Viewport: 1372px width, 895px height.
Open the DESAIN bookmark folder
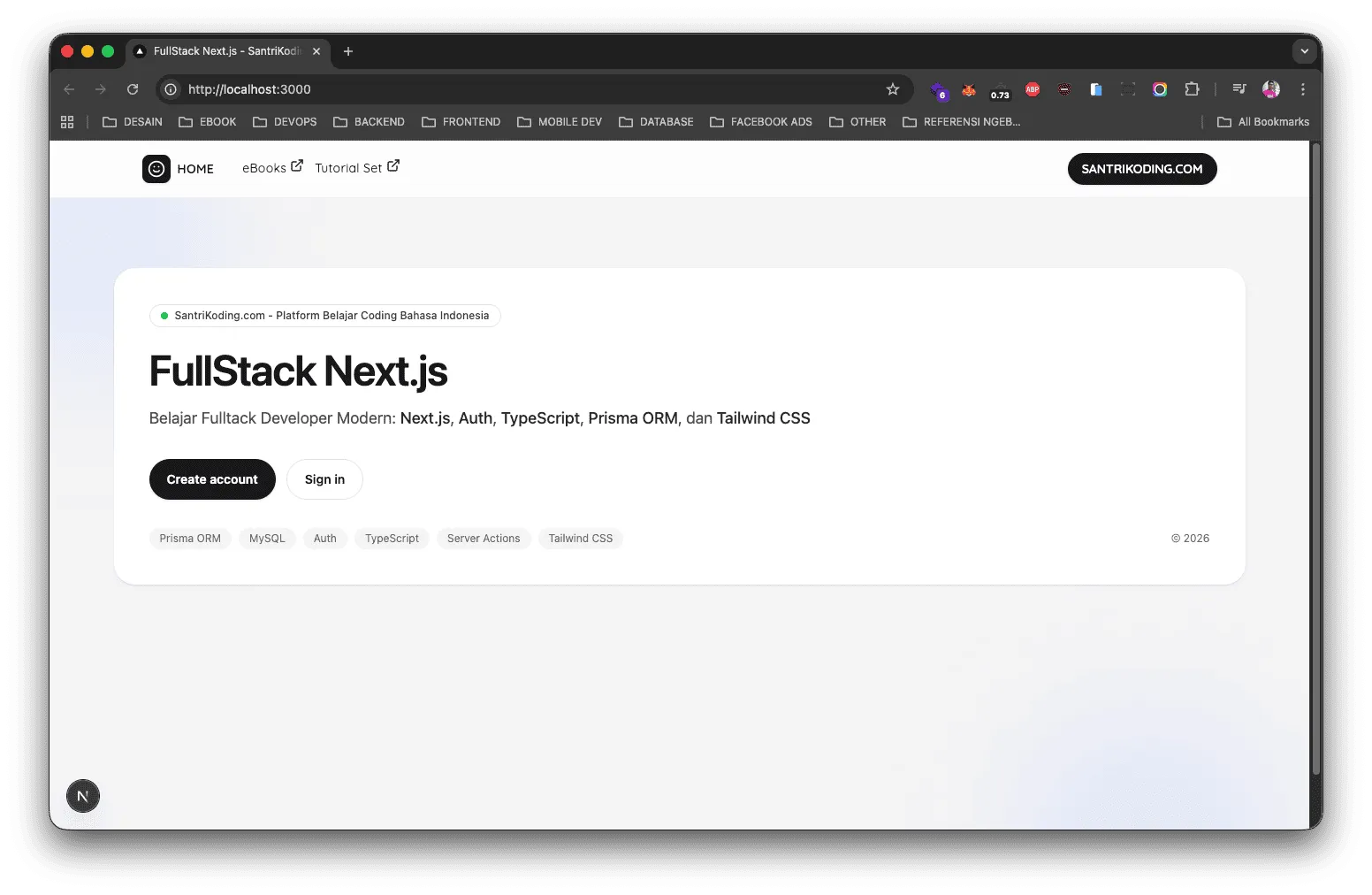pos(133,122)
